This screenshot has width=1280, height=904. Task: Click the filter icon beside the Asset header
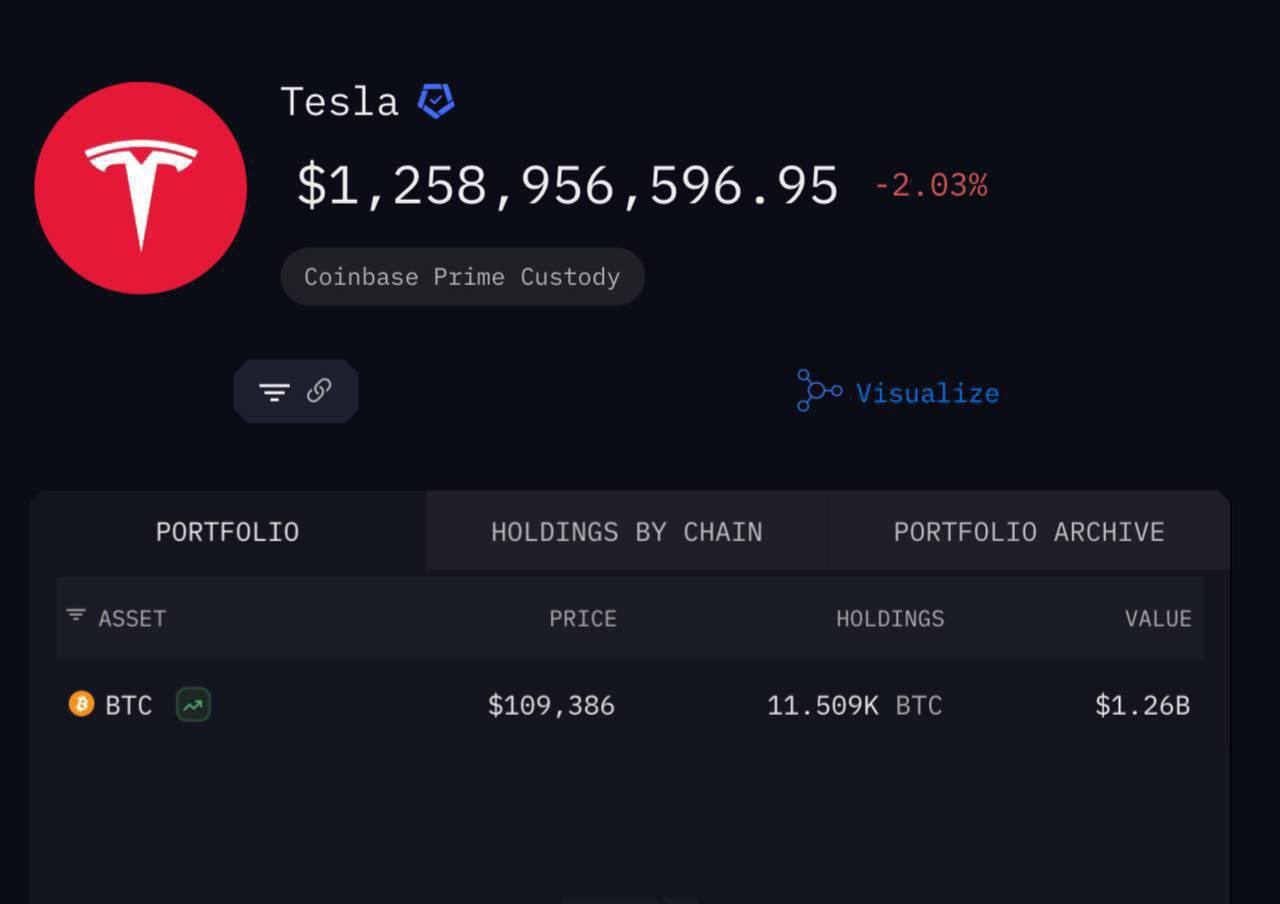pos(76,615)
